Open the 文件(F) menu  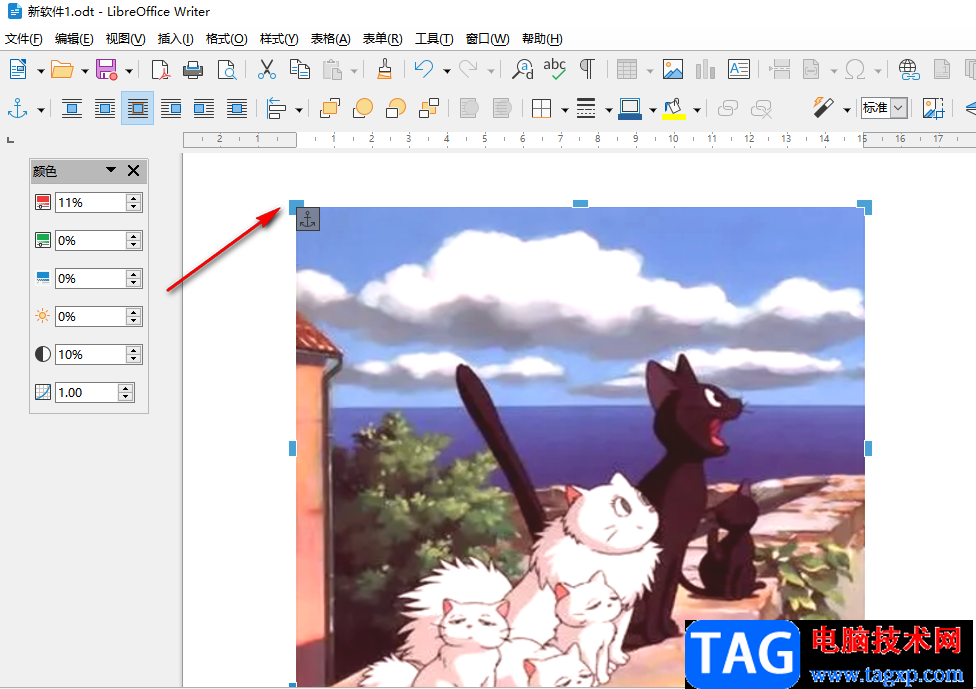24,39
